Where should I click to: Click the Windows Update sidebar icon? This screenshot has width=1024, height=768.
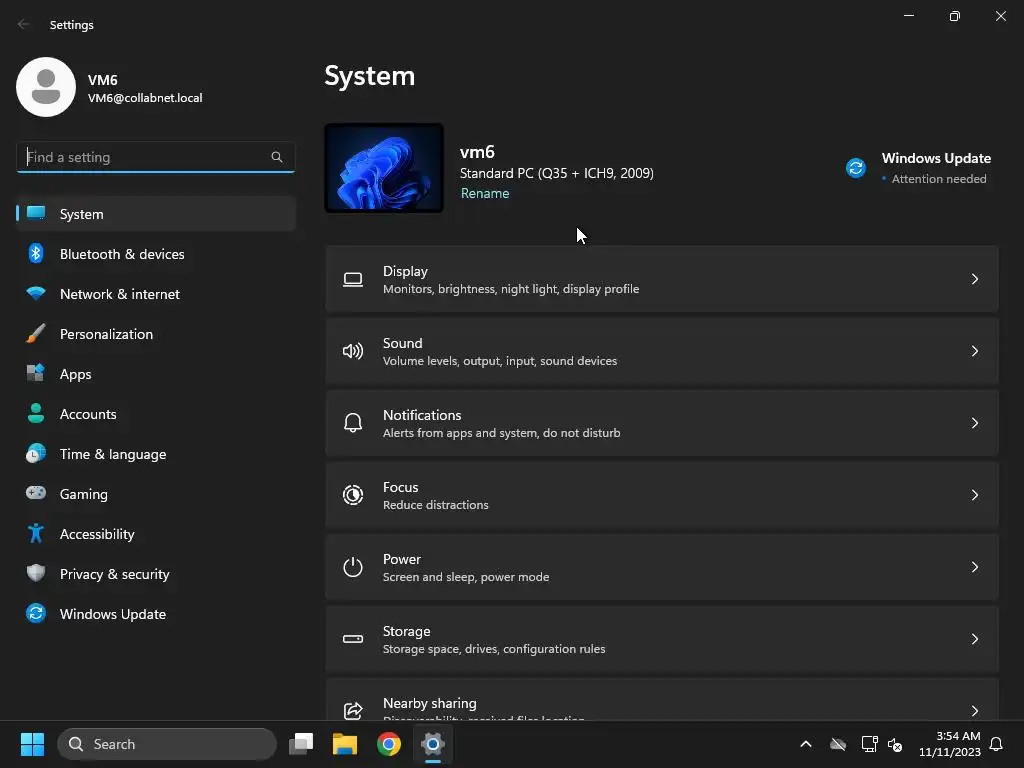click(x=36, y=613)
